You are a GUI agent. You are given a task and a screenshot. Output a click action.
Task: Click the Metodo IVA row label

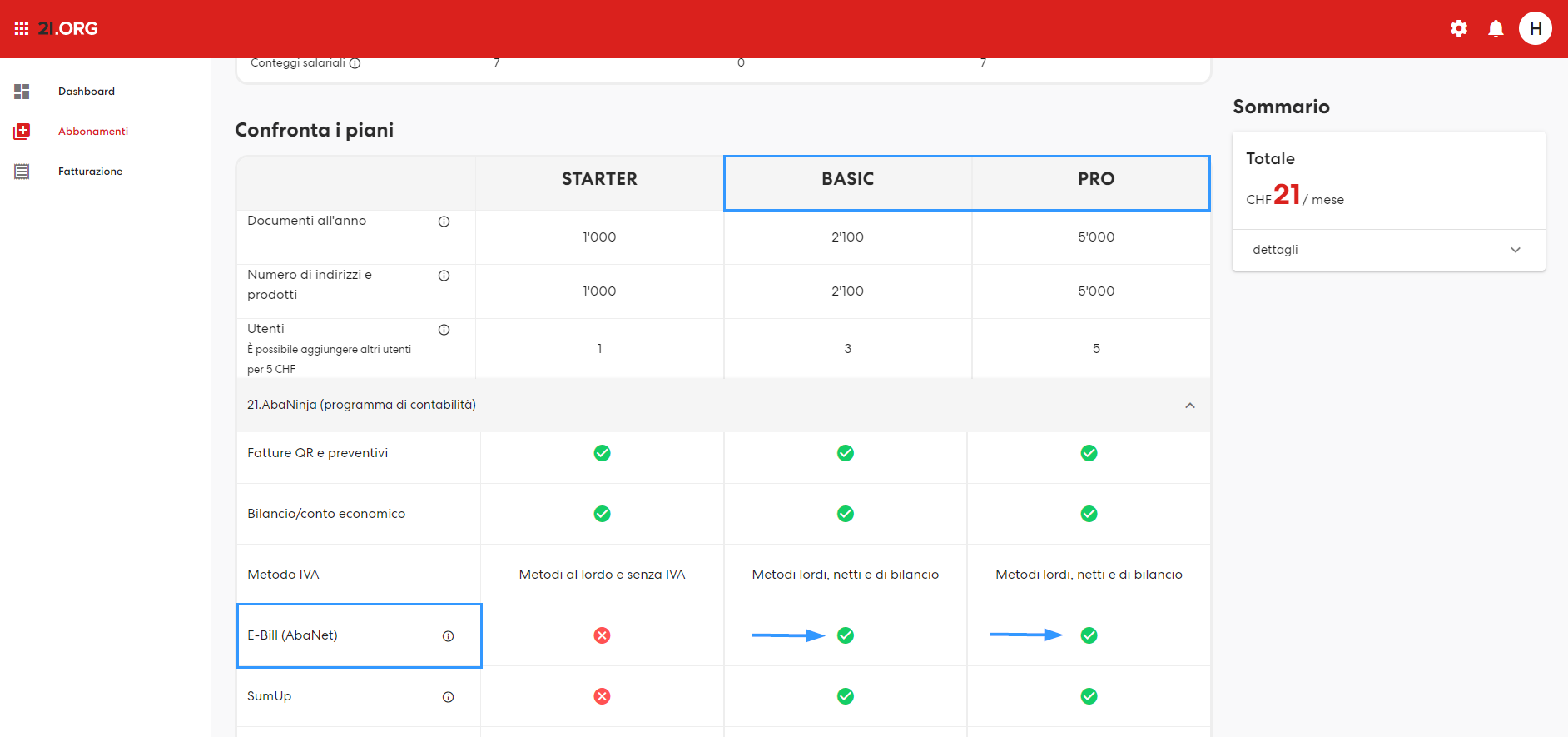pos(283,575)
